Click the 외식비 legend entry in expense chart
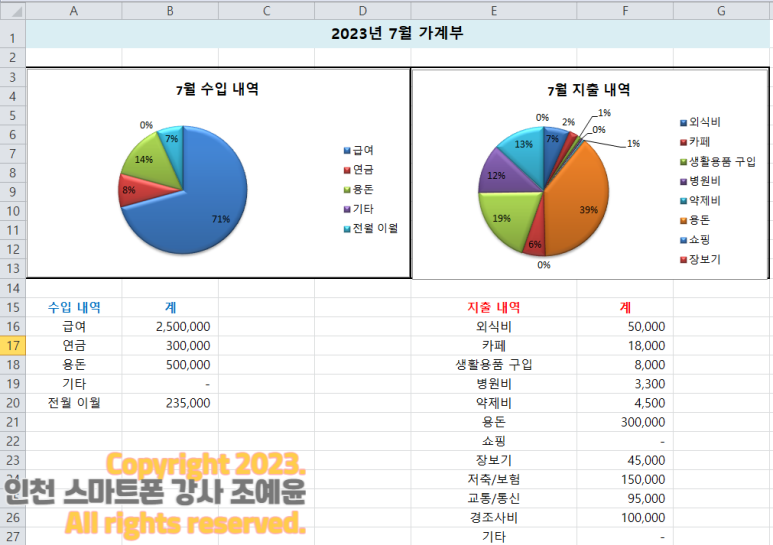This screenshot has height=545, width=773. (701, 122)
